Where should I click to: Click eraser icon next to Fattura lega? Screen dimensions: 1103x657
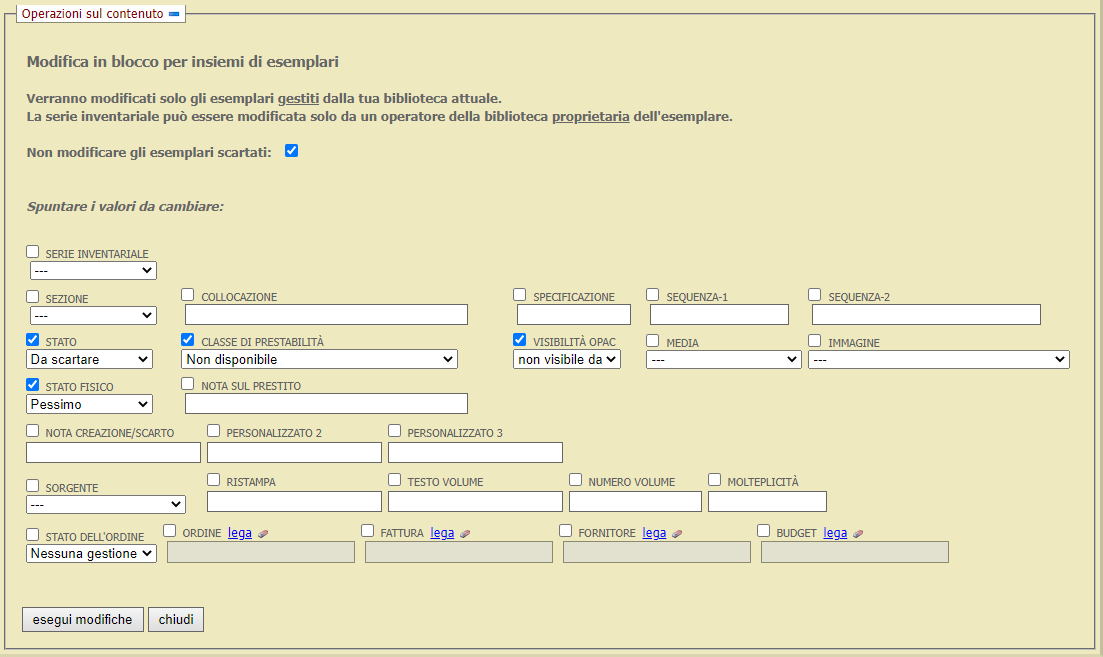465,534
